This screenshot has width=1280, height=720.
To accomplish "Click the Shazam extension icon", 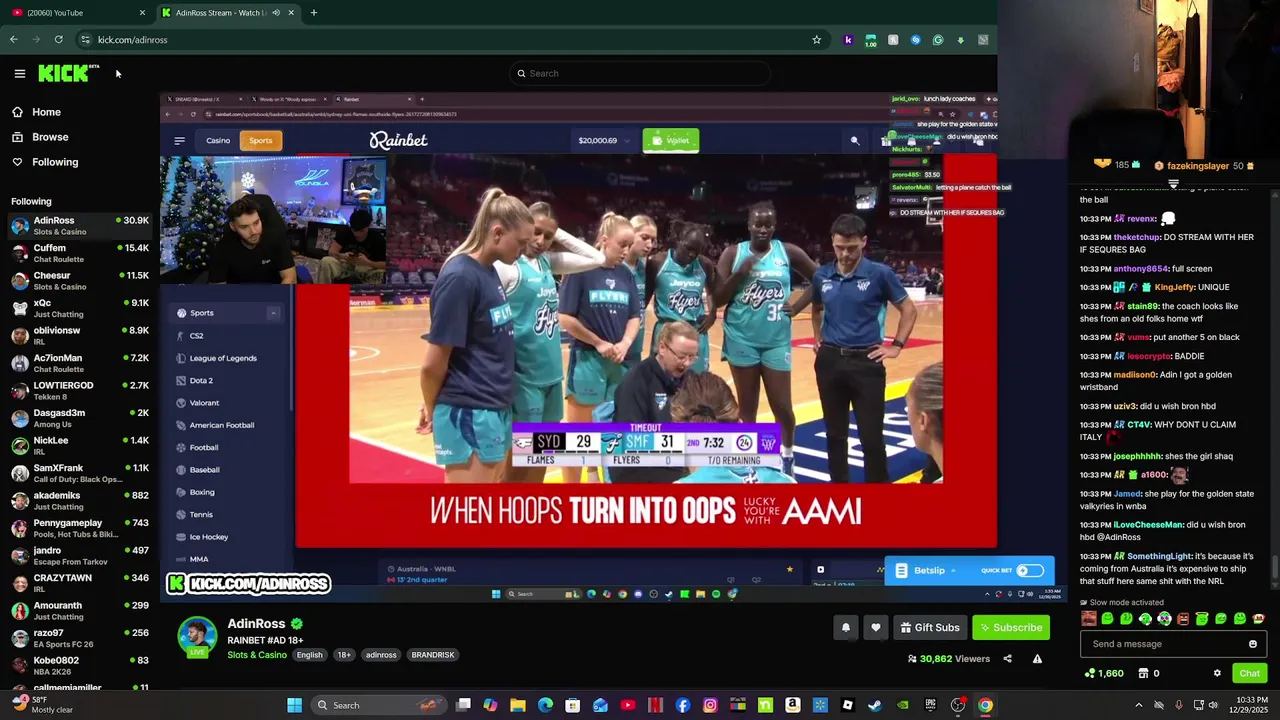I will coord(915,40).
